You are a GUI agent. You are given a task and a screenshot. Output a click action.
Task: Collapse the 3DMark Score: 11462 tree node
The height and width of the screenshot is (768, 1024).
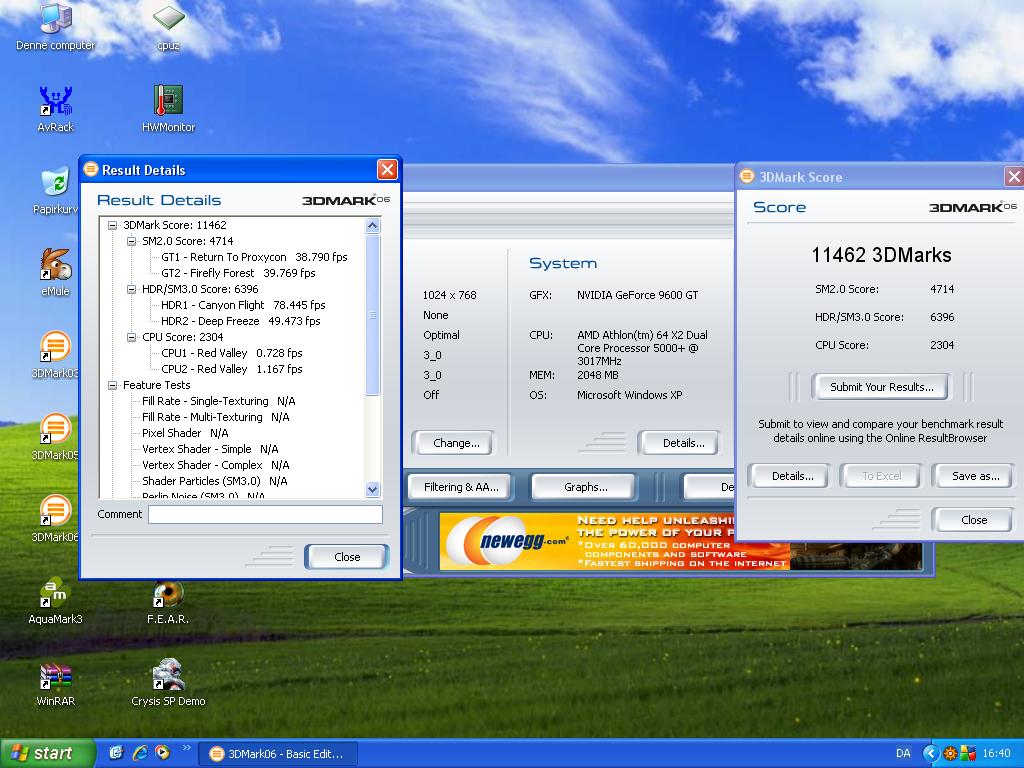112,225
